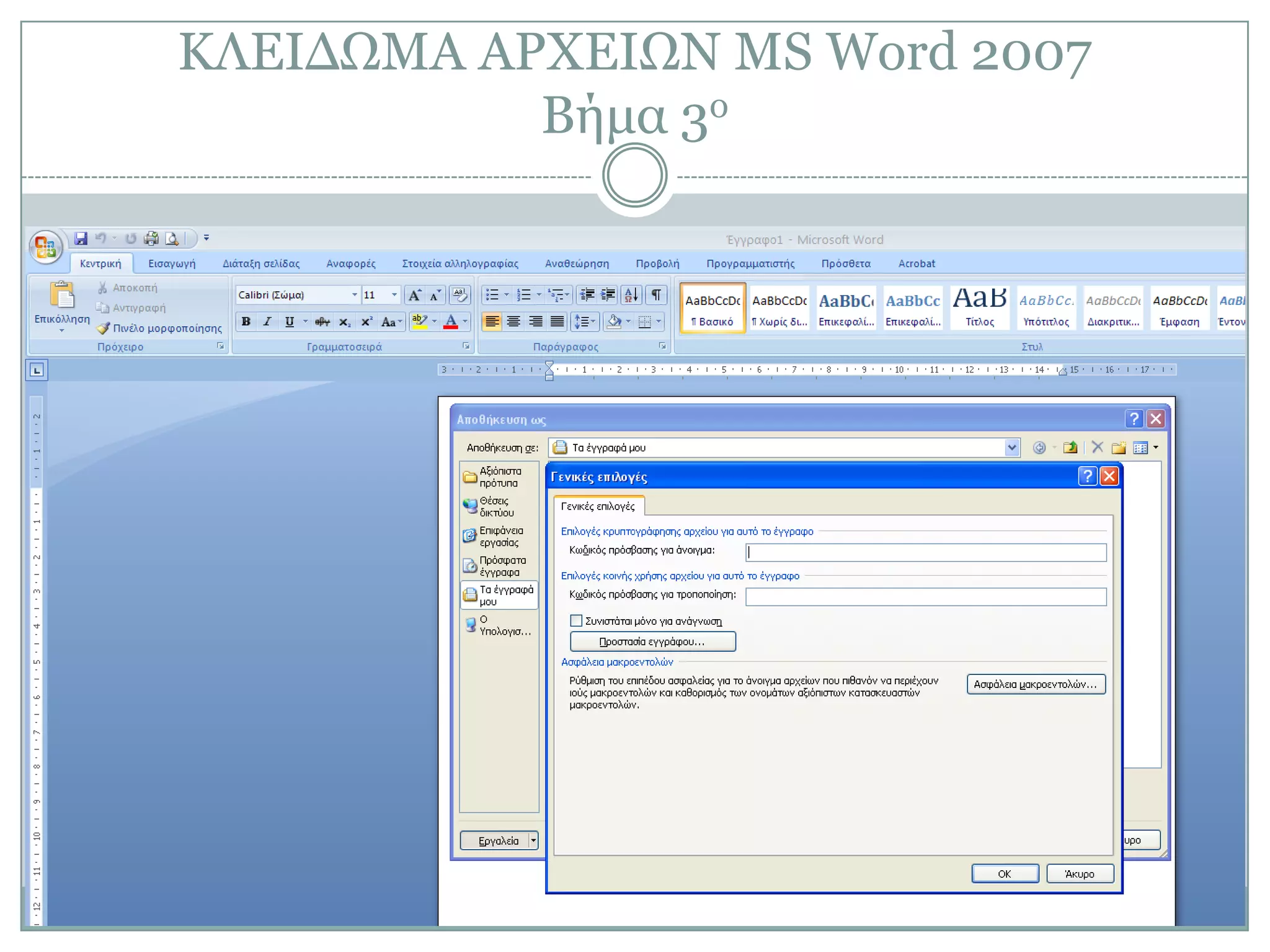
Task: Click the Save icon in quick access toolbar
Action: [x=81, y=239]
